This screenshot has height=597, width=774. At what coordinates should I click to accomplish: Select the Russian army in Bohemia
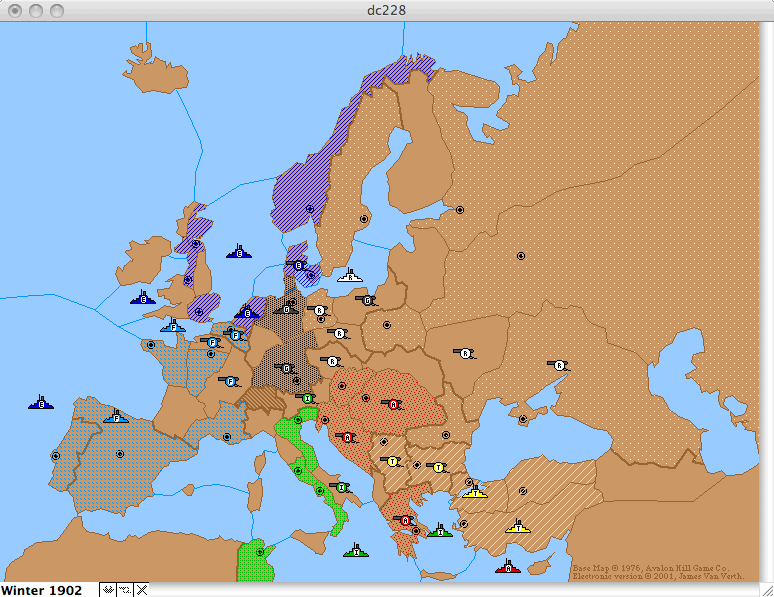pyautogui.click(x=332, y=362)
